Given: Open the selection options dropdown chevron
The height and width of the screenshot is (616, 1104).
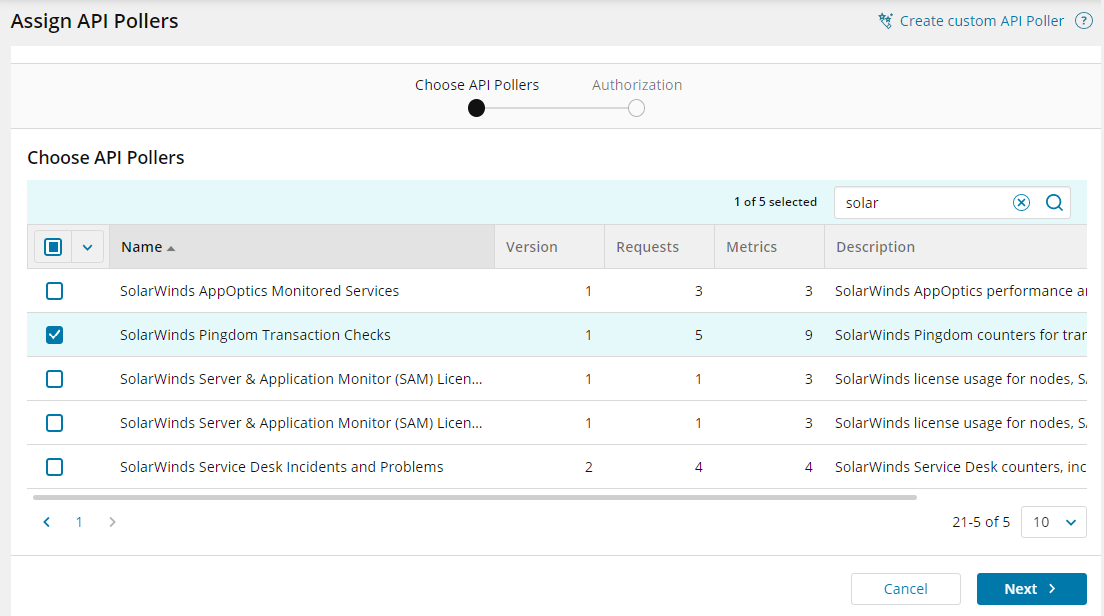Looking at the screenshot, I should (87, 247).
